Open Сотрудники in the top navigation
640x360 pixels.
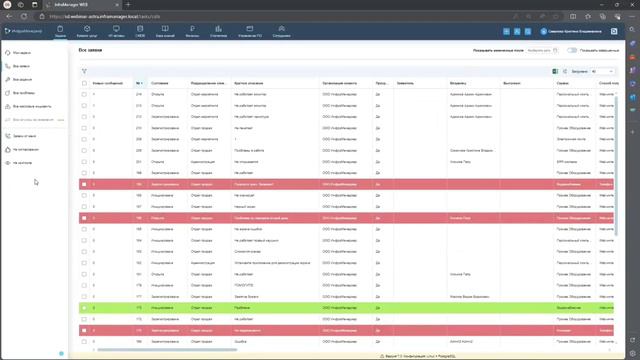(282, 31)
